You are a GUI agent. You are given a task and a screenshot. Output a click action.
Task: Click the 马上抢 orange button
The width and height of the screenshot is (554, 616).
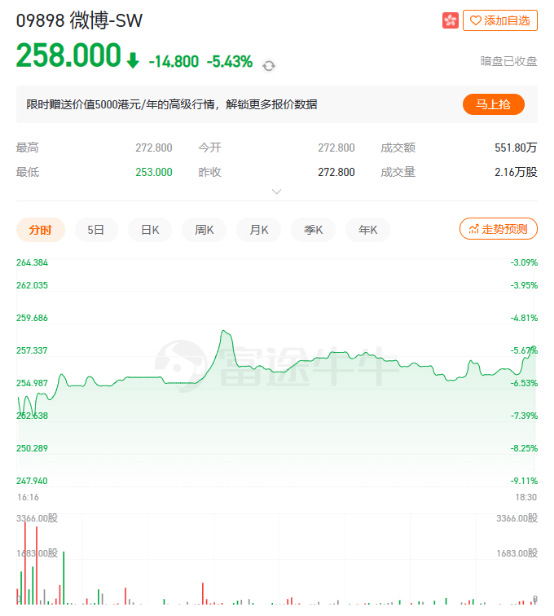(x=493, y=104)
